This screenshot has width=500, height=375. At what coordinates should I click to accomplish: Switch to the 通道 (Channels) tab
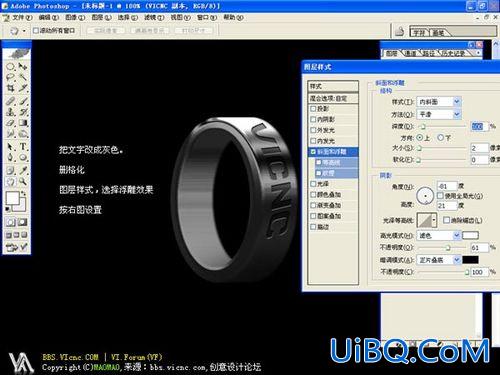tap(410, 53)
